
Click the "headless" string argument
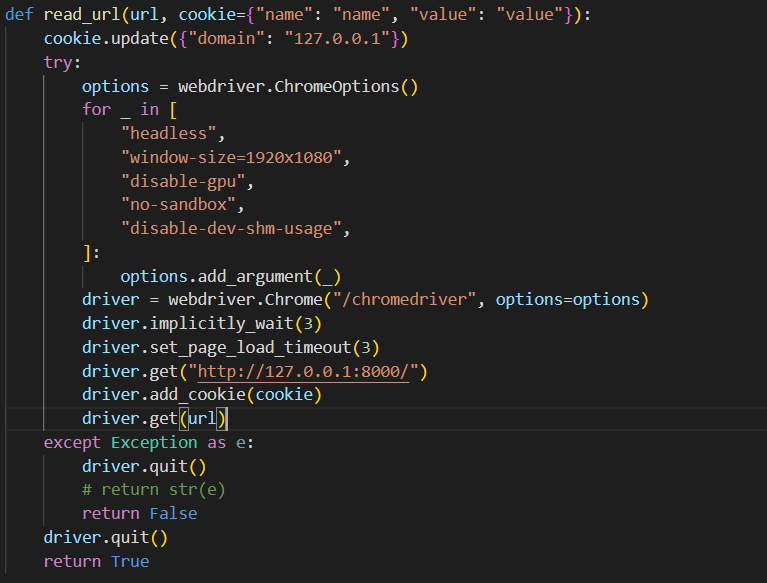[x=168, y=134]
